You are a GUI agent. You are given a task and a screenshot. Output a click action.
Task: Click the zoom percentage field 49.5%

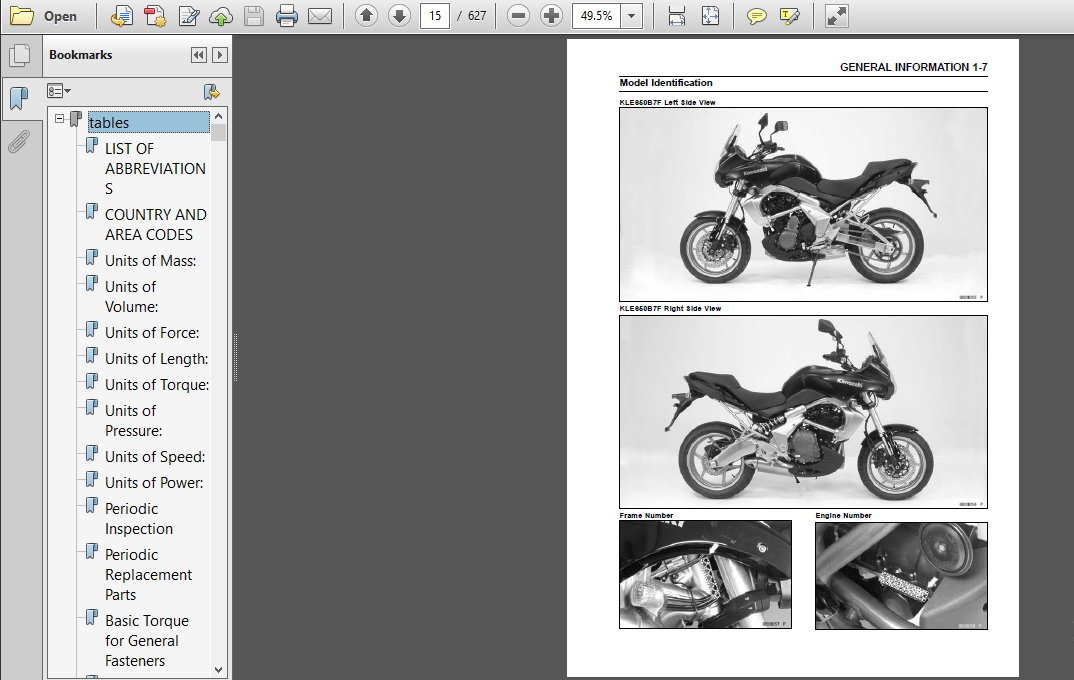coord(596,16)
